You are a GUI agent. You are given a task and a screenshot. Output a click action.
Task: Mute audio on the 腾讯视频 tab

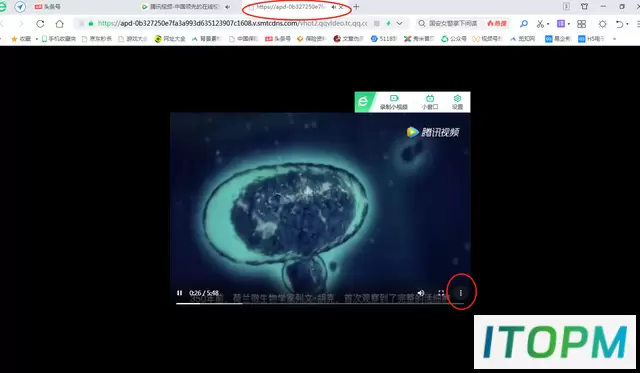click(227, 7)
